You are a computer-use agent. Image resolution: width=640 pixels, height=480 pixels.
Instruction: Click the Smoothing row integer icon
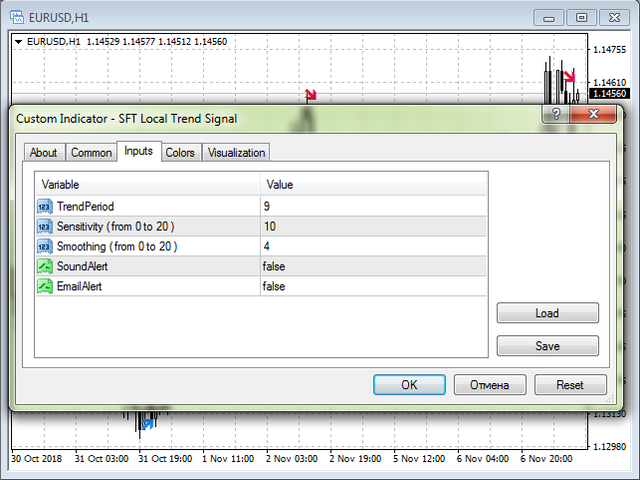(x=44, y=247)
